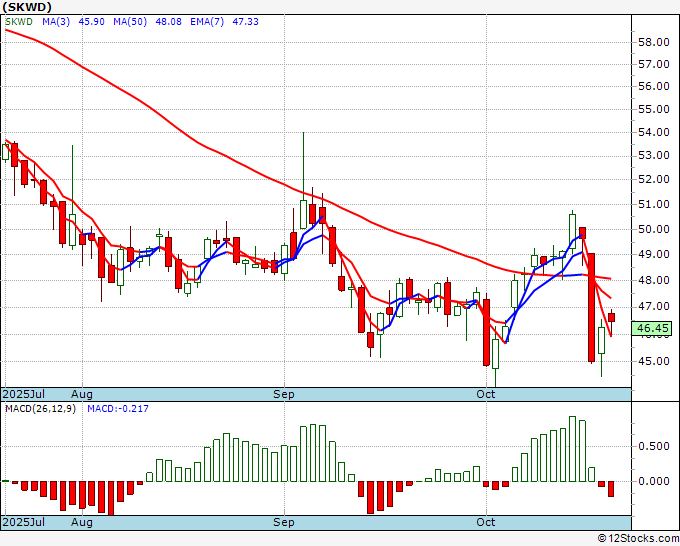This screenshot has width=680, height=546.
Task: Click the Aug label on price chart axis
Action: pyautogui.click(x=82, y=394)
